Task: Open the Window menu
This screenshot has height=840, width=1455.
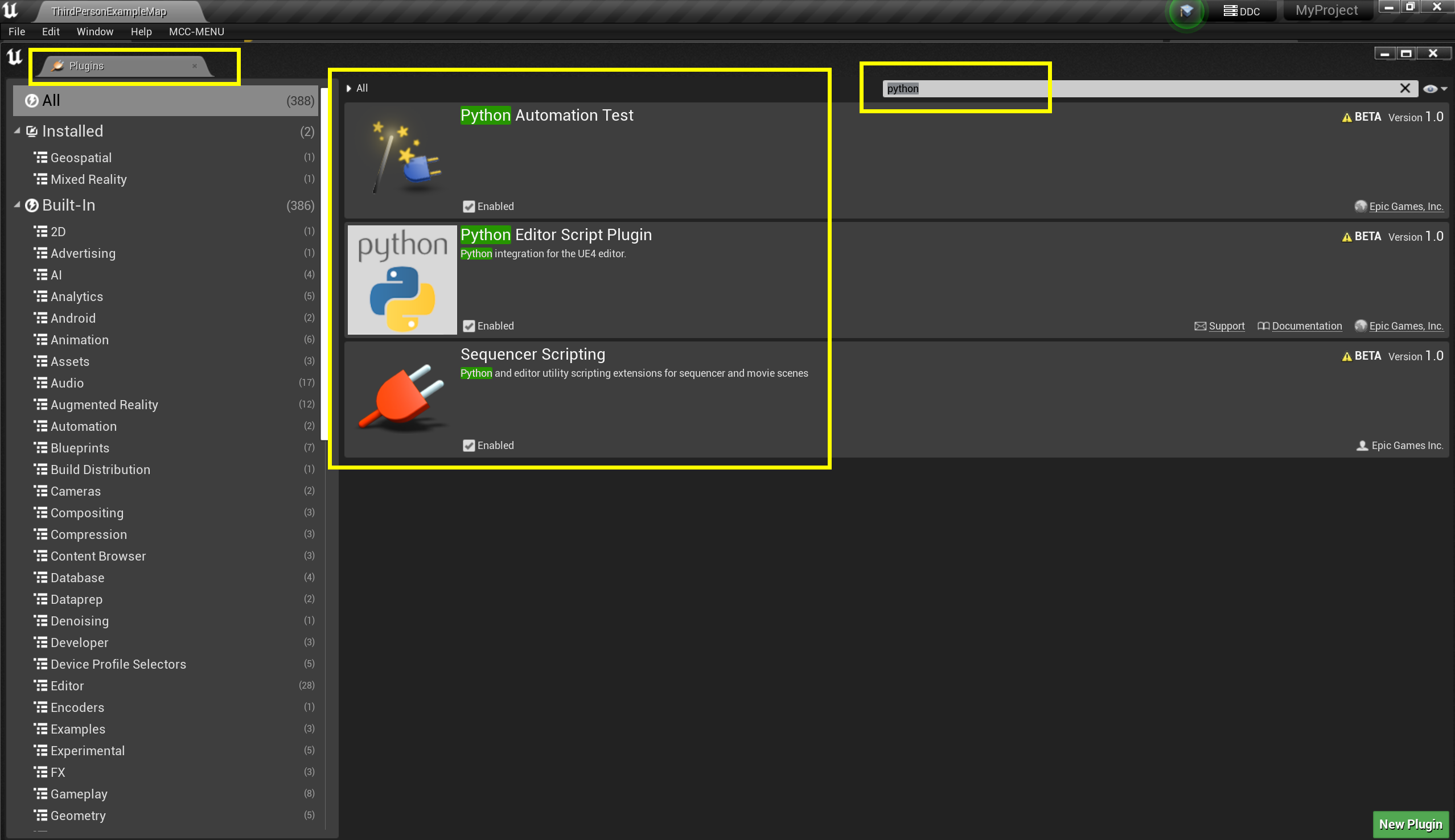Action: [x=94, y=32]
